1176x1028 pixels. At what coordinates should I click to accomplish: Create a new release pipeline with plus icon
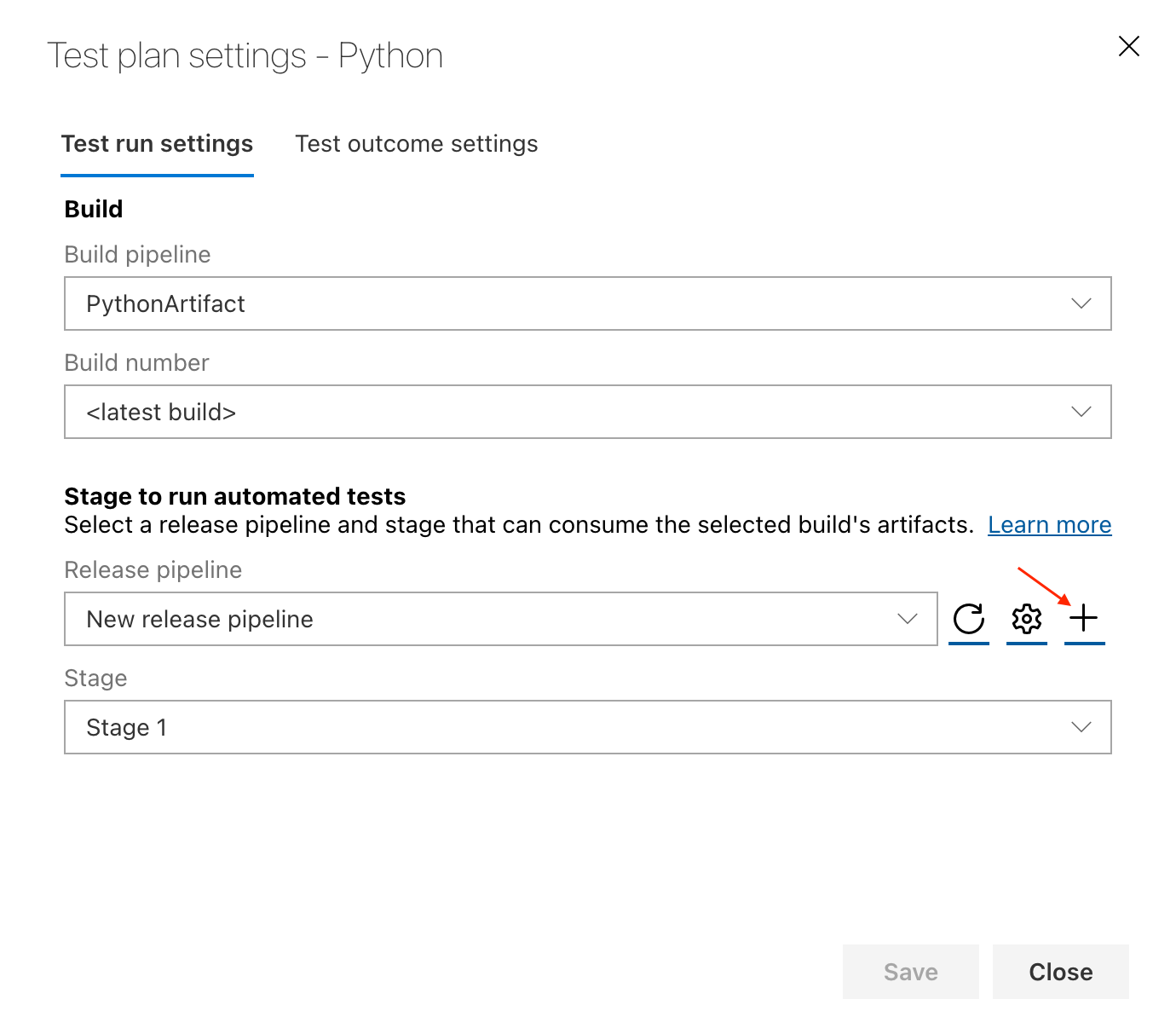1084,619
